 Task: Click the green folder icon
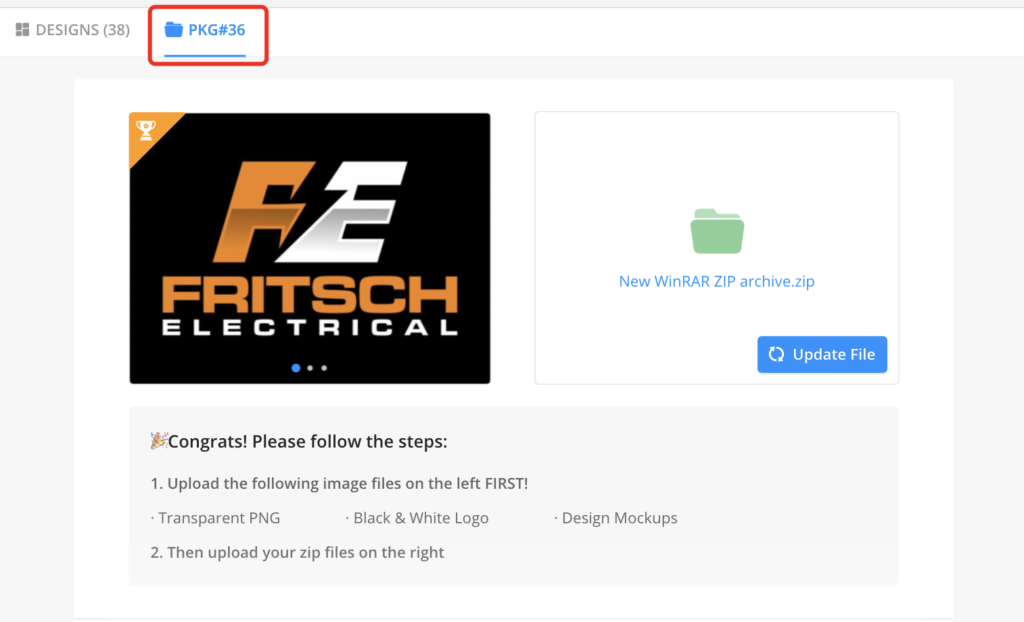[x=717, y=231]
